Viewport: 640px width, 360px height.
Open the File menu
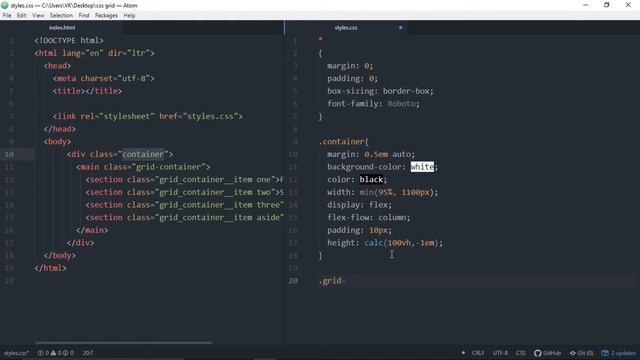click(x=7, y=16)
